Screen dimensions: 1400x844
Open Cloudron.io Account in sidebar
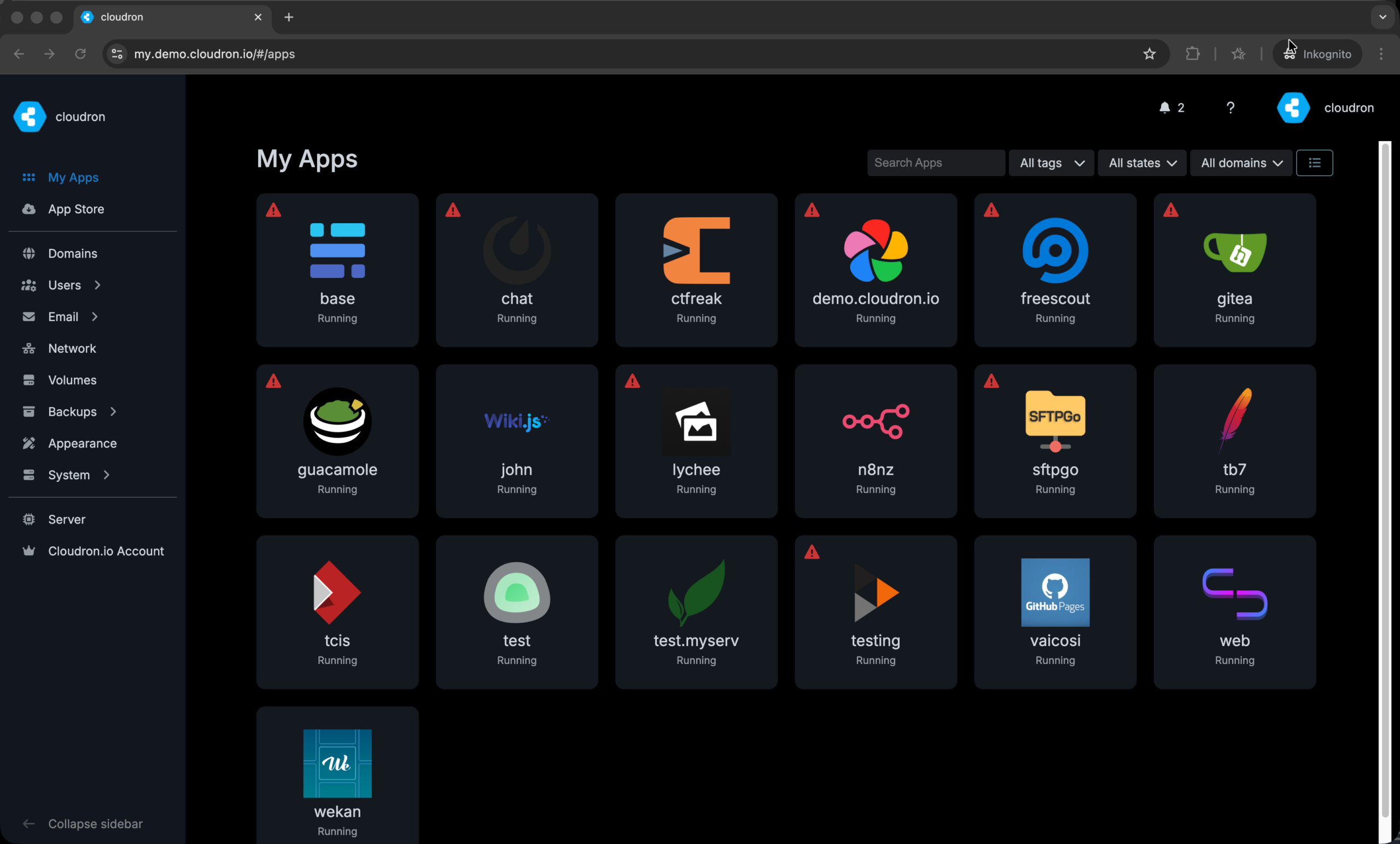106,551
